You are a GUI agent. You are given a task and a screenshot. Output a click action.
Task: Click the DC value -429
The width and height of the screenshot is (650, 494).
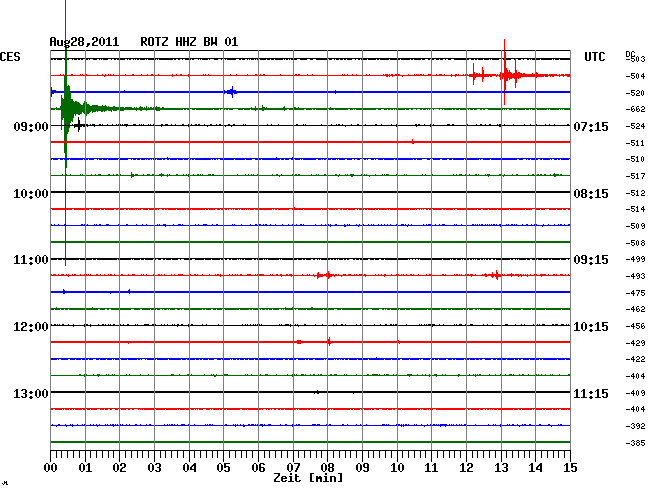coord(635,343)
